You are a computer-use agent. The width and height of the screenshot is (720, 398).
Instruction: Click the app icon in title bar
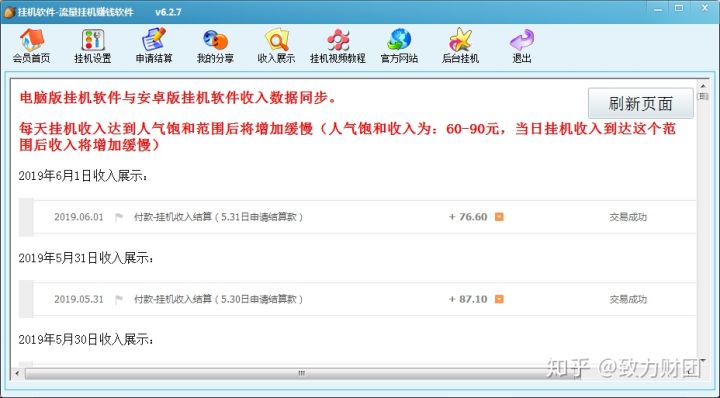(9, 12)
